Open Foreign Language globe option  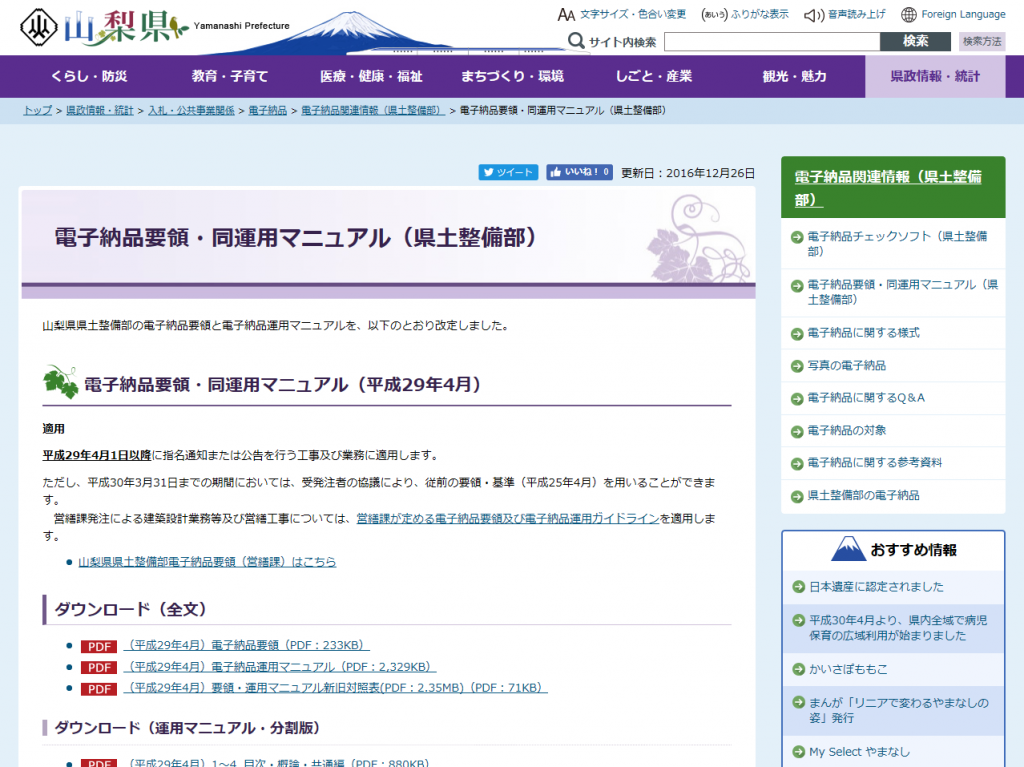908,15
